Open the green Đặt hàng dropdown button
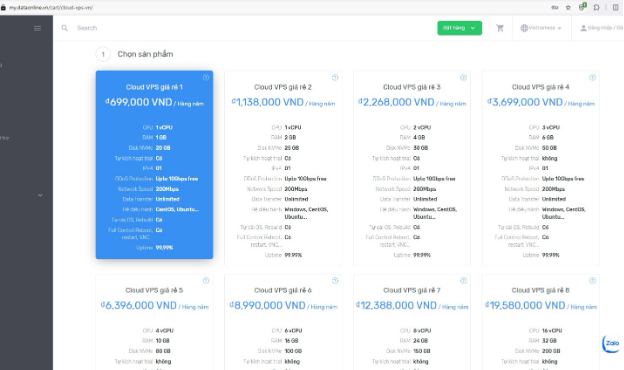This screenshot has height=370, width=624. click(x=459, y=28)
